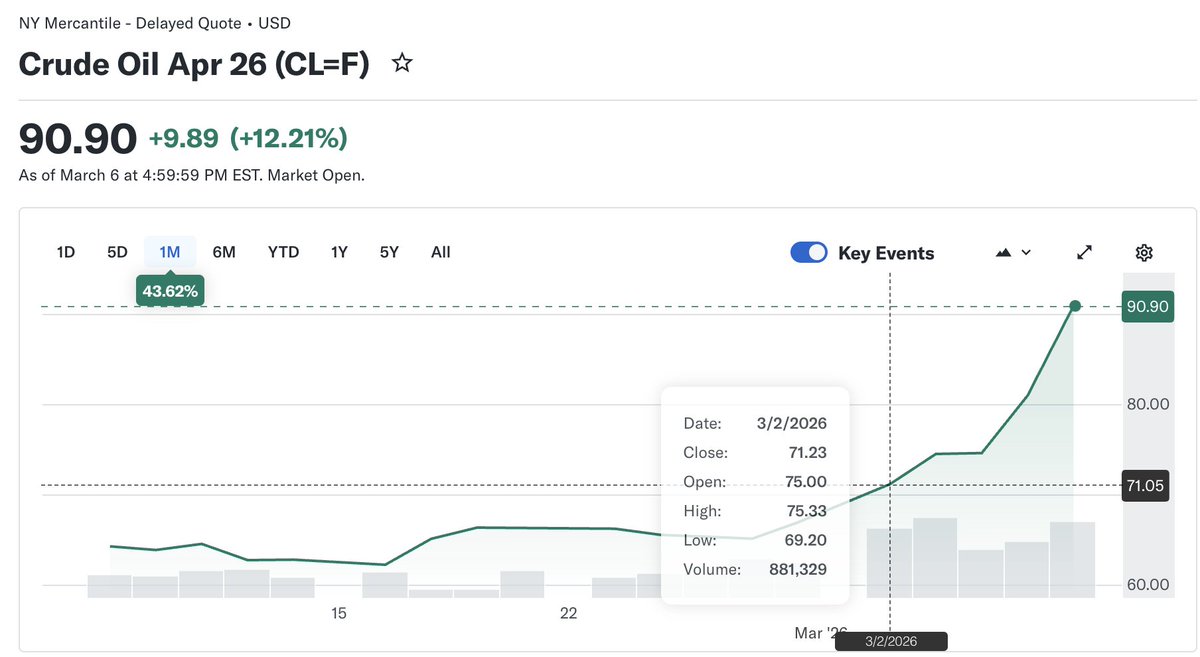
Task: Click the tallest volume bar
Action: point(935,557)
